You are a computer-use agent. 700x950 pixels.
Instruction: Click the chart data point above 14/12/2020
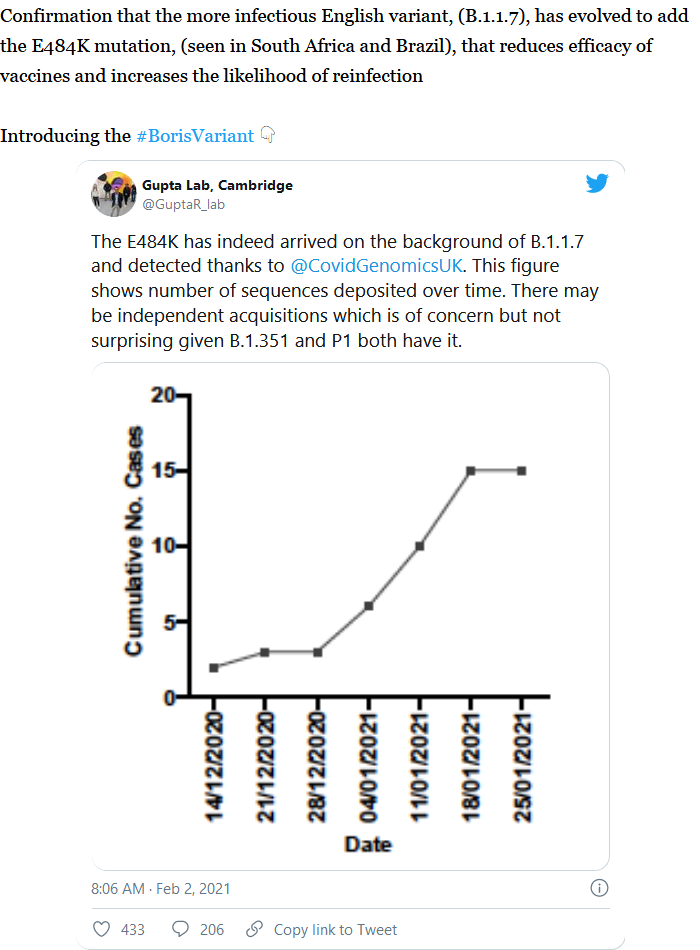click(214, 667)
